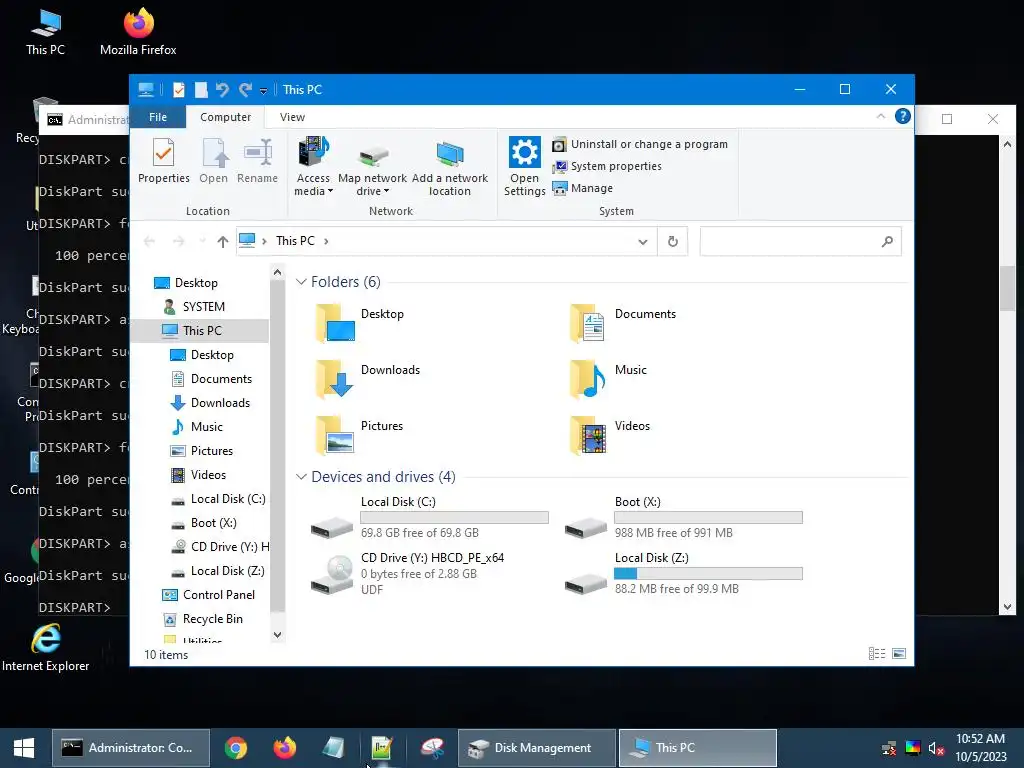Switch to large icons view icon
The height and width of the screenshot is (768, 1024).
click(899, 654)
